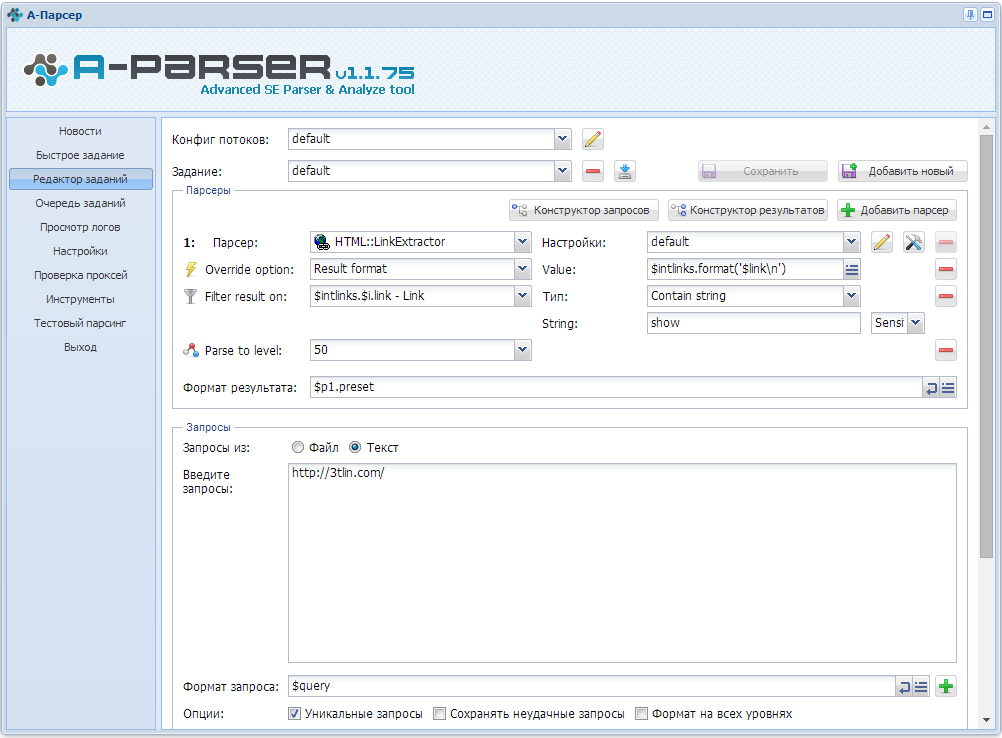
Task: Open Настройки in sidebar
Action: click(81, 251)
